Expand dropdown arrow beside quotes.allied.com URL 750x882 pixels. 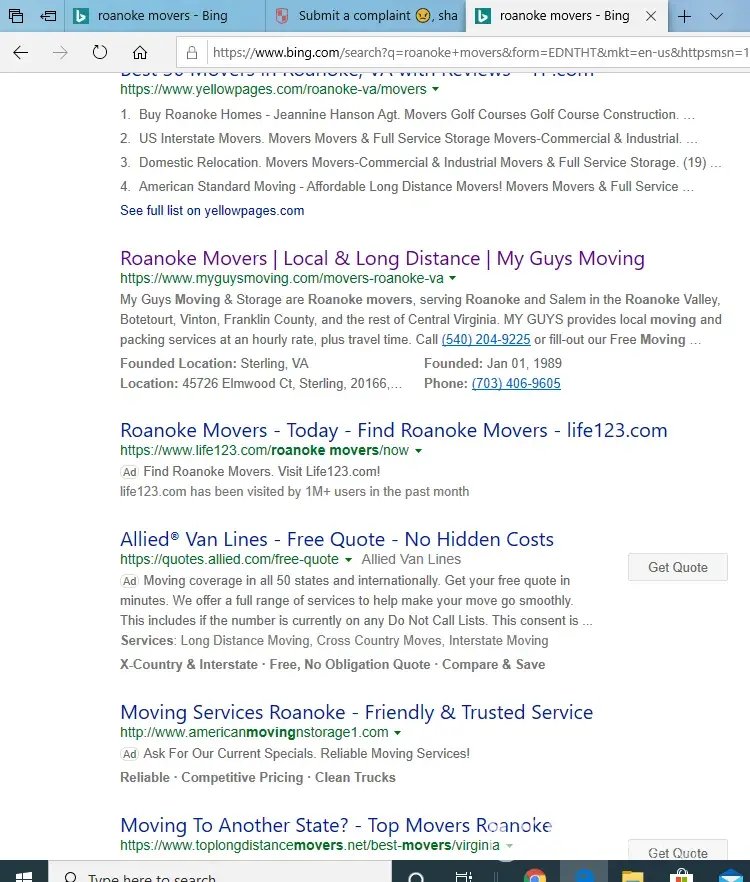349,559
